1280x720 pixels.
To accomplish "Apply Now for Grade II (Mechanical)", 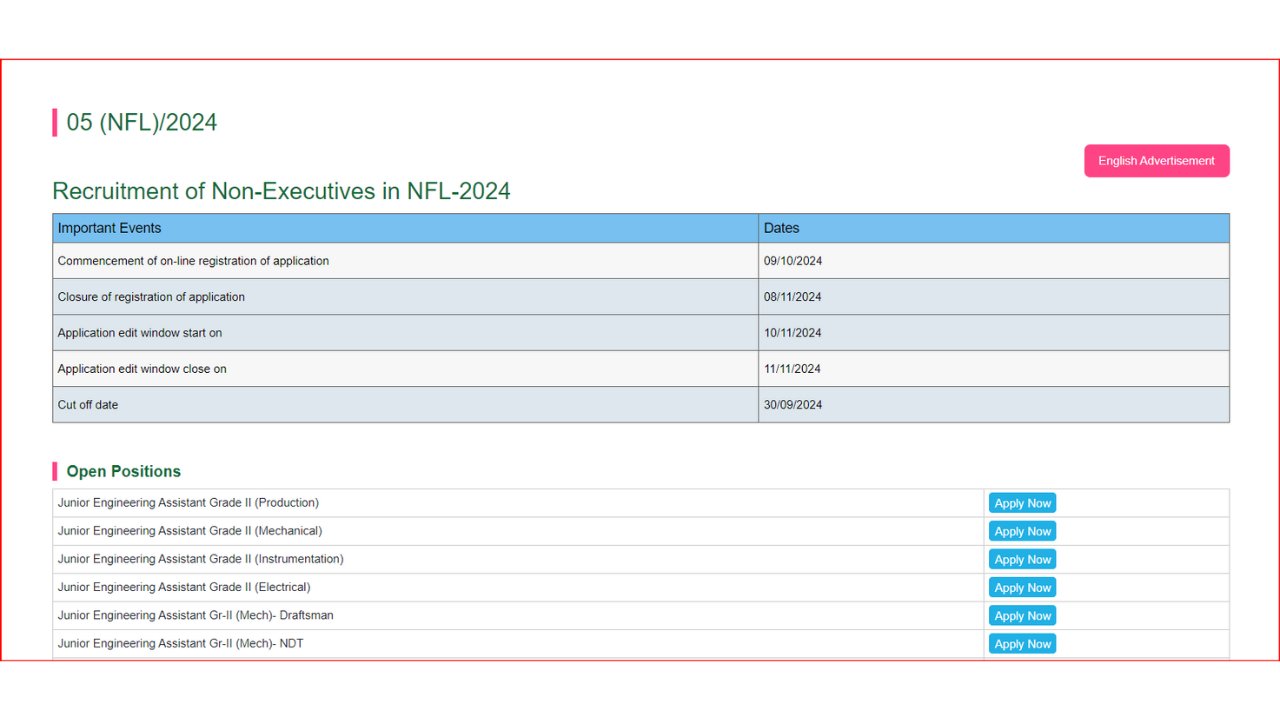I will (1022, 531).
